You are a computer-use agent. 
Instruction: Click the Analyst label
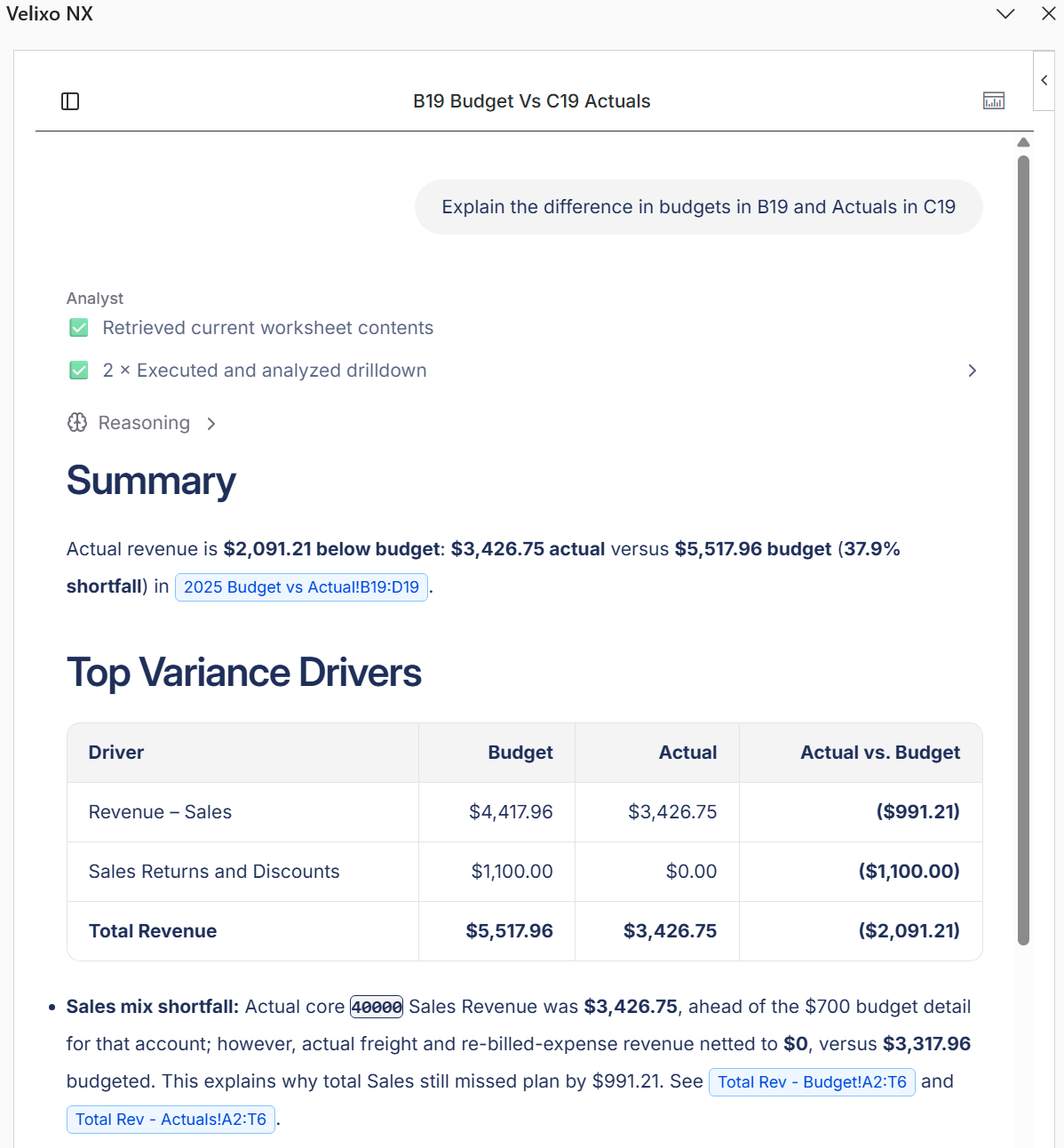[95, 299]
